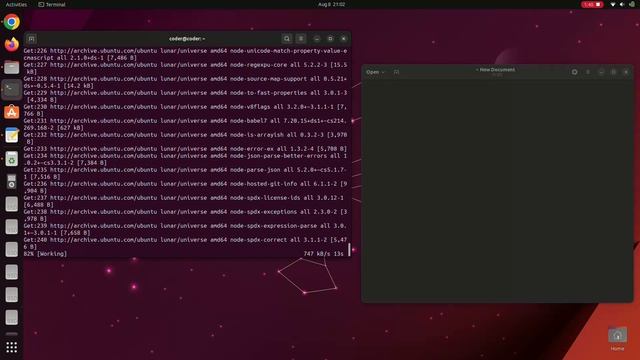
Task: Click the Get:238 node-spdx-exceptions line
Action: coord(185,216)
